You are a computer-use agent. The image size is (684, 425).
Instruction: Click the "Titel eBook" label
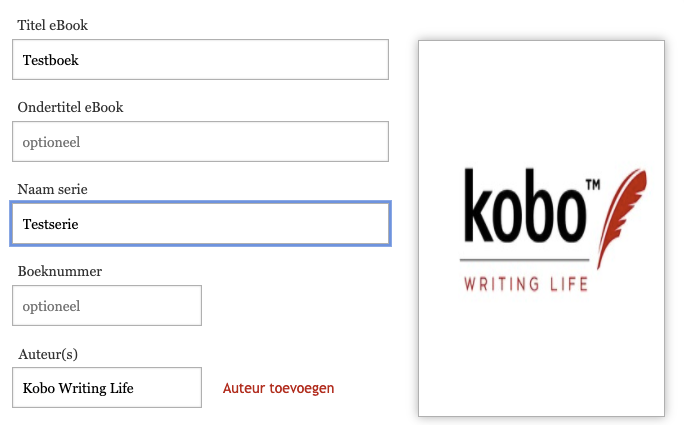(x=59, y=25)
